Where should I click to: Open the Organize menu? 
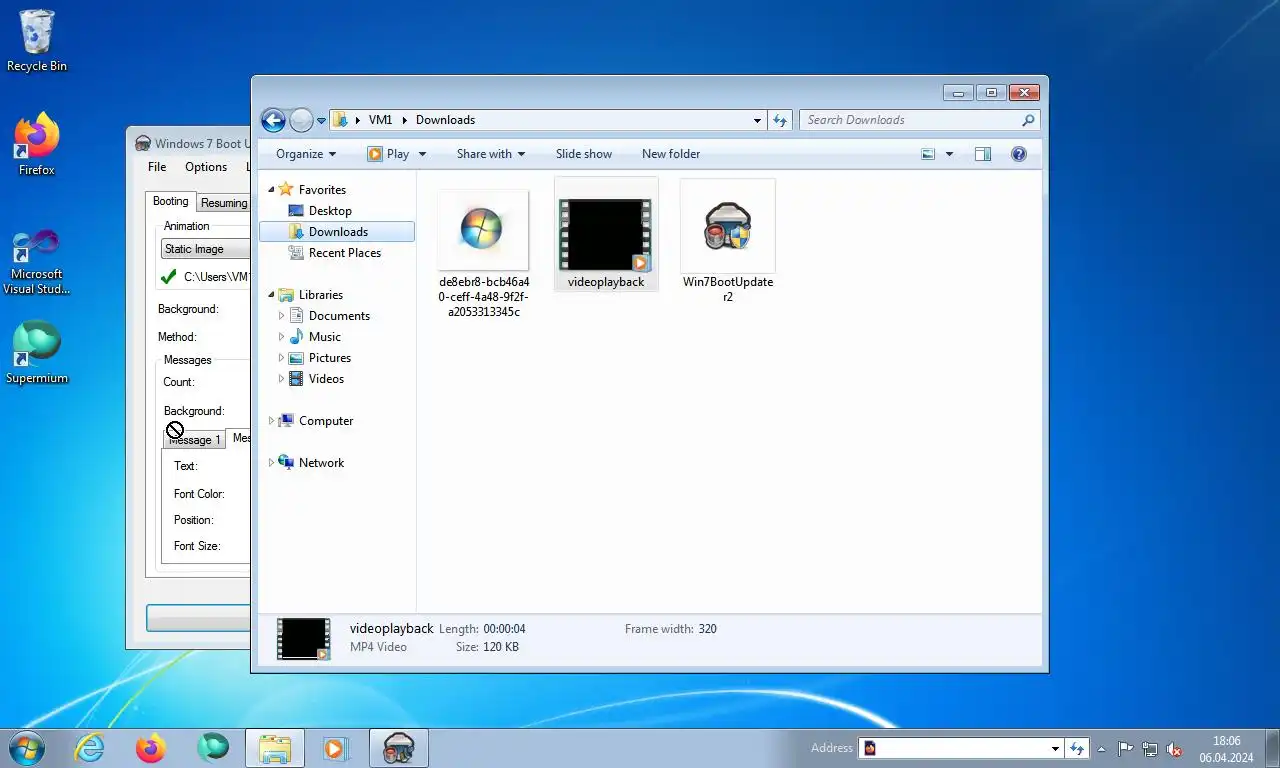point(306,154)
